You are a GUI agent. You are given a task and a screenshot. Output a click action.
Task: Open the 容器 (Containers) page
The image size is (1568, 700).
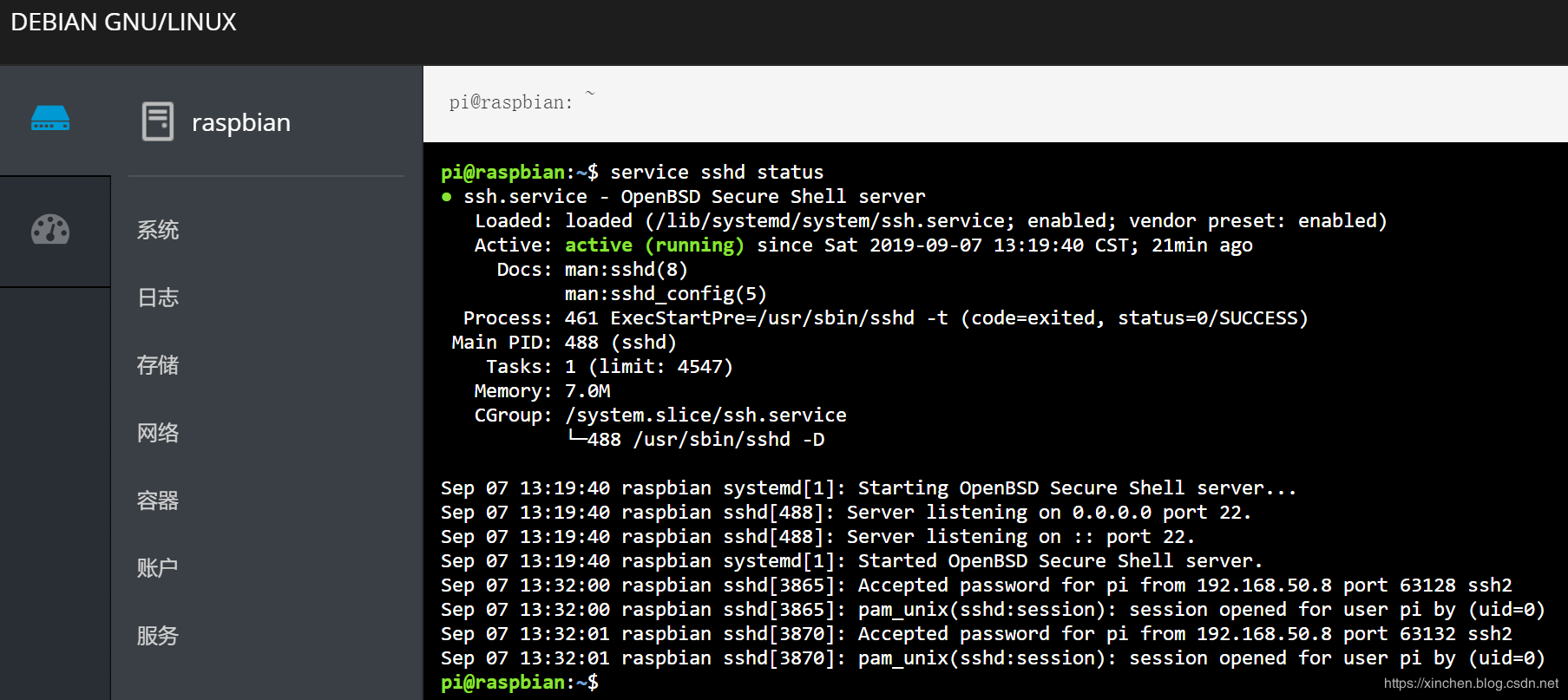[158, 500]
